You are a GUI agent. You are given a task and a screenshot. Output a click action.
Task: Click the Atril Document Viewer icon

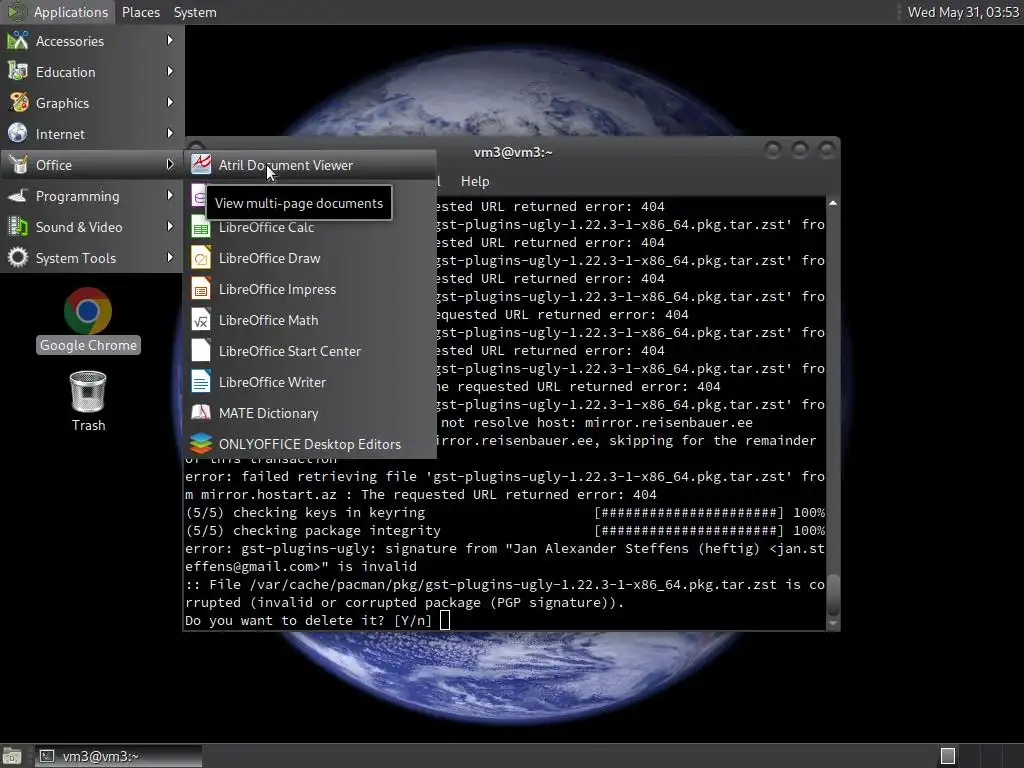coord(200,165)
